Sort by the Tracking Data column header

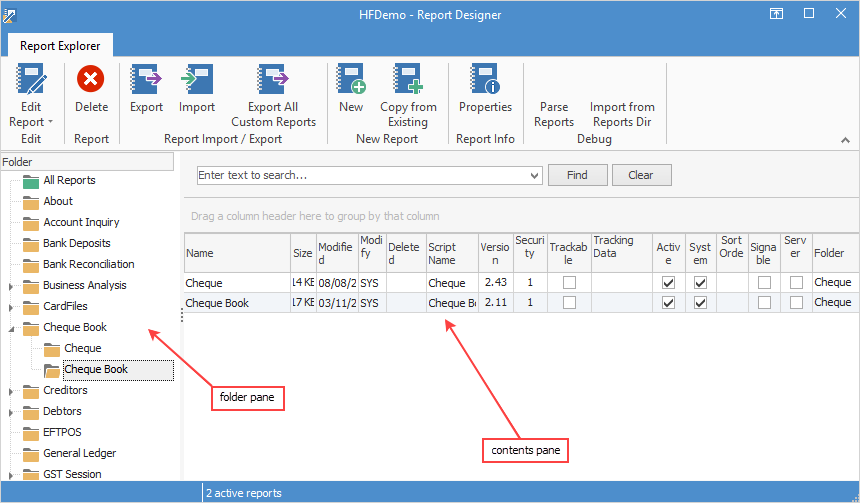click(x=622, y=253)
